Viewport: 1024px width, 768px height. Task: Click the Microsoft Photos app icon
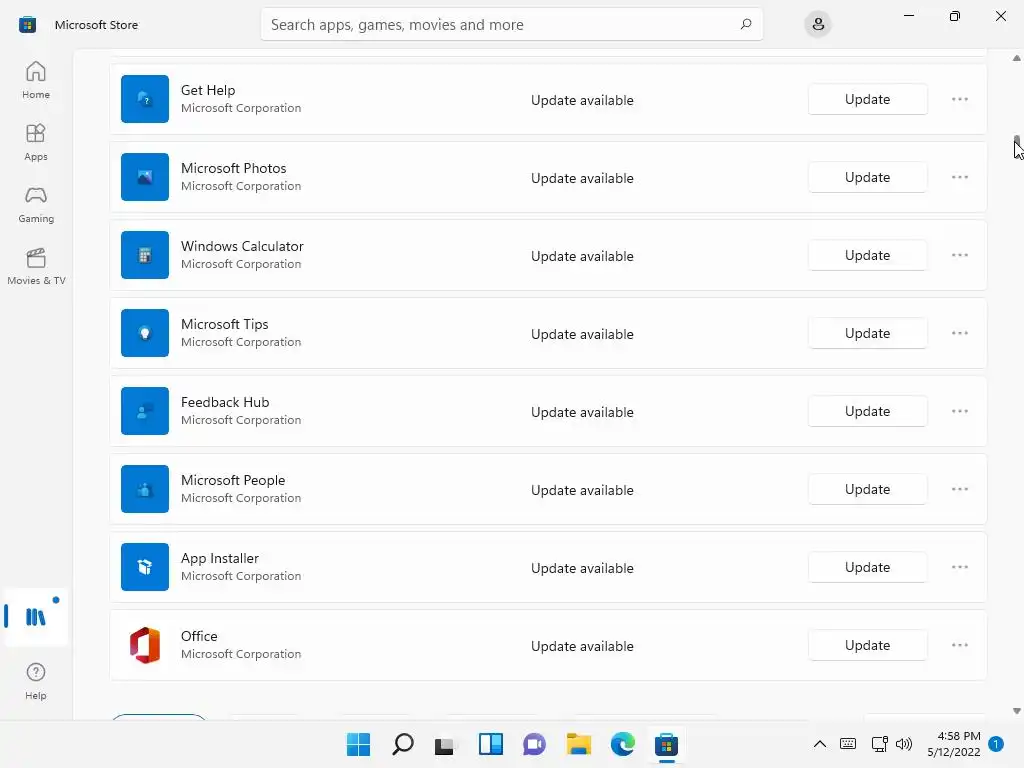(x=145, y=177)
